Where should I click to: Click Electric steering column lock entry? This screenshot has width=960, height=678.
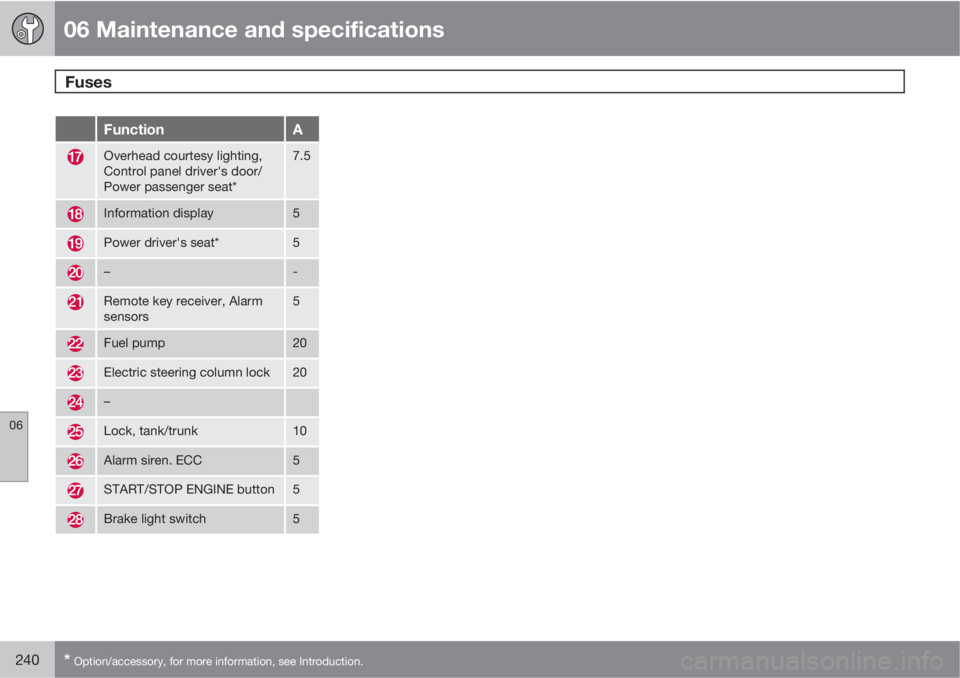(187, 372)
